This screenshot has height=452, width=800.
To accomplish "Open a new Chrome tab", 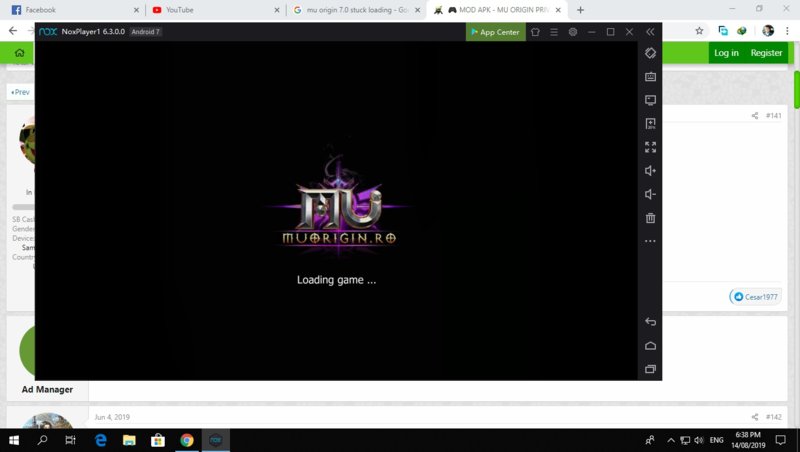I will (x=580, y=10).
